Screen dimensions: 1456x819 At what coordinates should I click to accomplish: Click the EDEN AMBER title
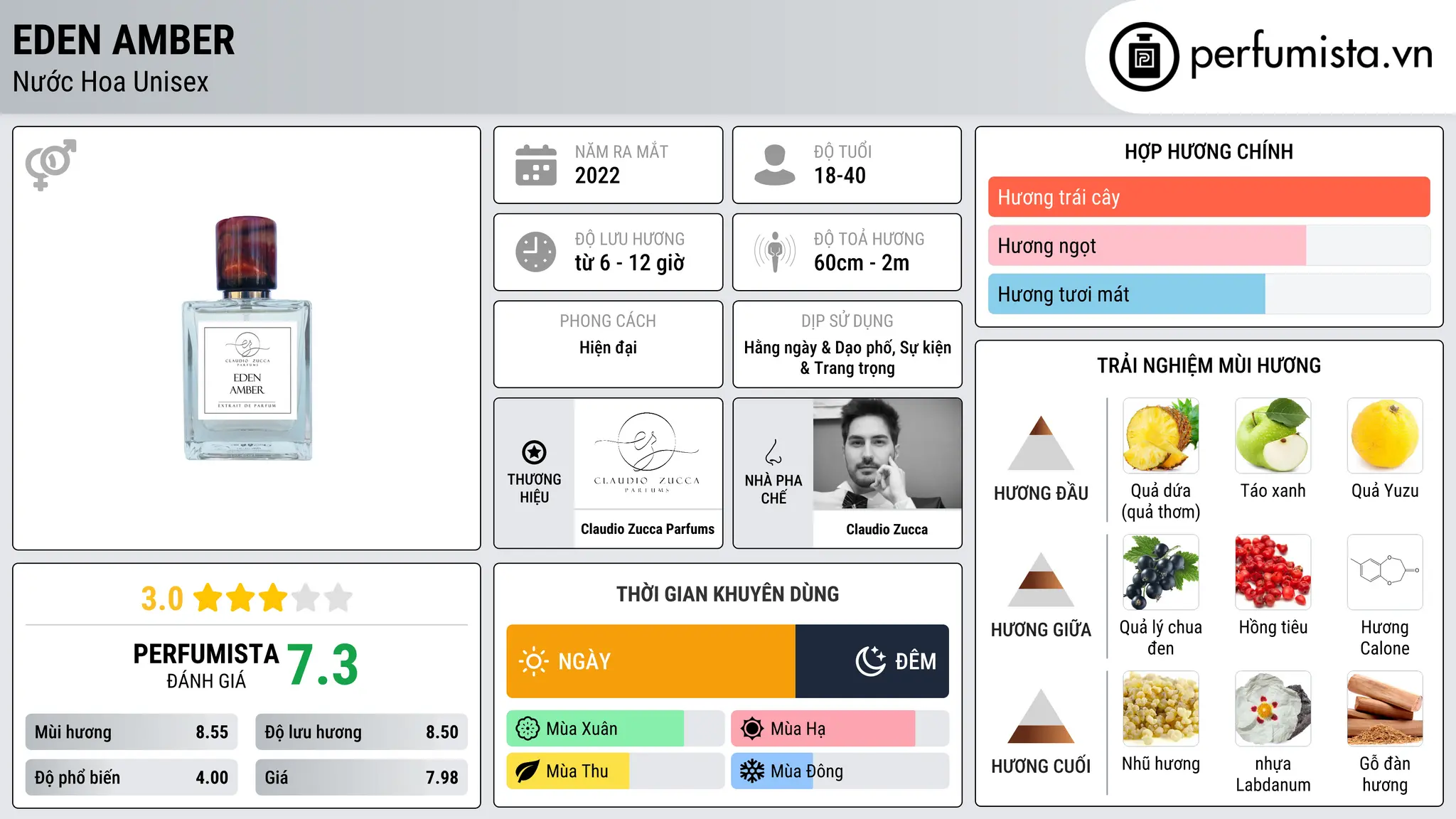(124, 40)
